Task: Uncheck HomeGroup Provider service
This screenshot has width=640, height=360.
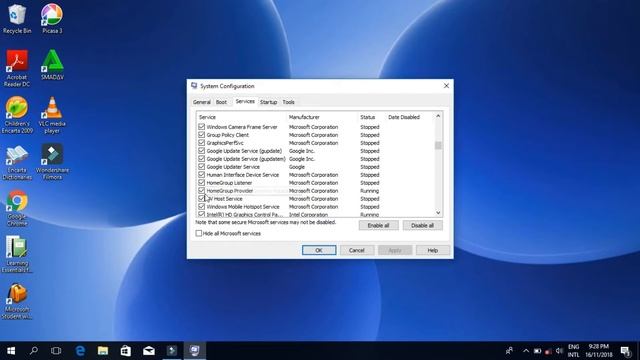Action: [x=202, y=191]
